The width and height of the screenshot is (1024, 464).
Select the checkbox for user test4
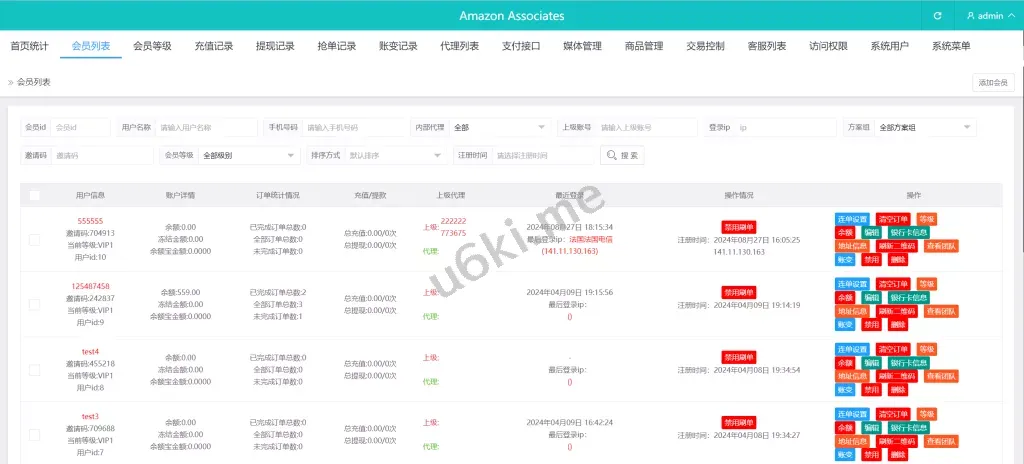click(x=35, y=369)
